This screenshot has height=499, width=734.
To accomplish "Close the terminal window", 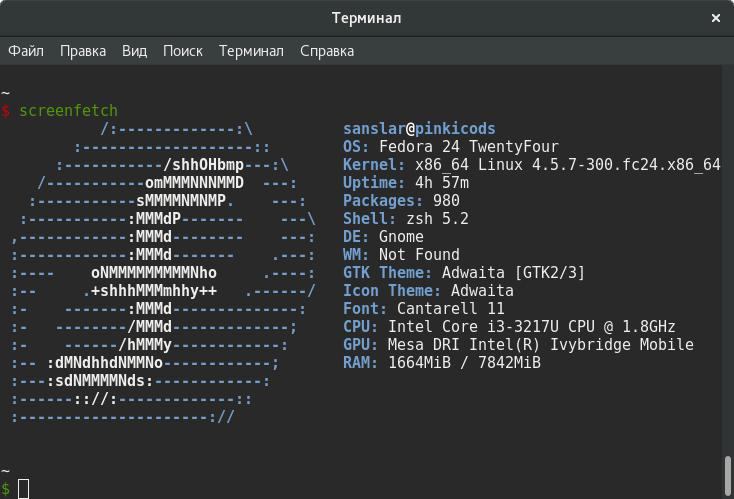I will coord(716,18).
